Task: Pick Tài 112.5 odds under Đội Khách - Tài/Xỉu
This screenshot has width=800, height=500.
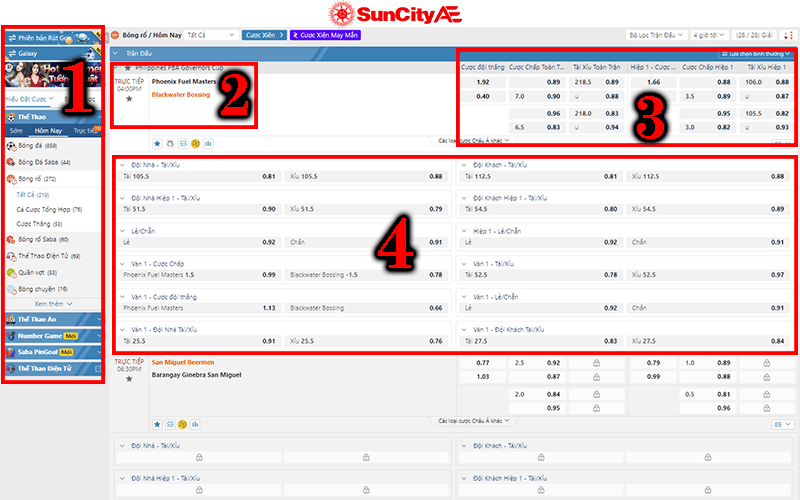Action: 542,177
